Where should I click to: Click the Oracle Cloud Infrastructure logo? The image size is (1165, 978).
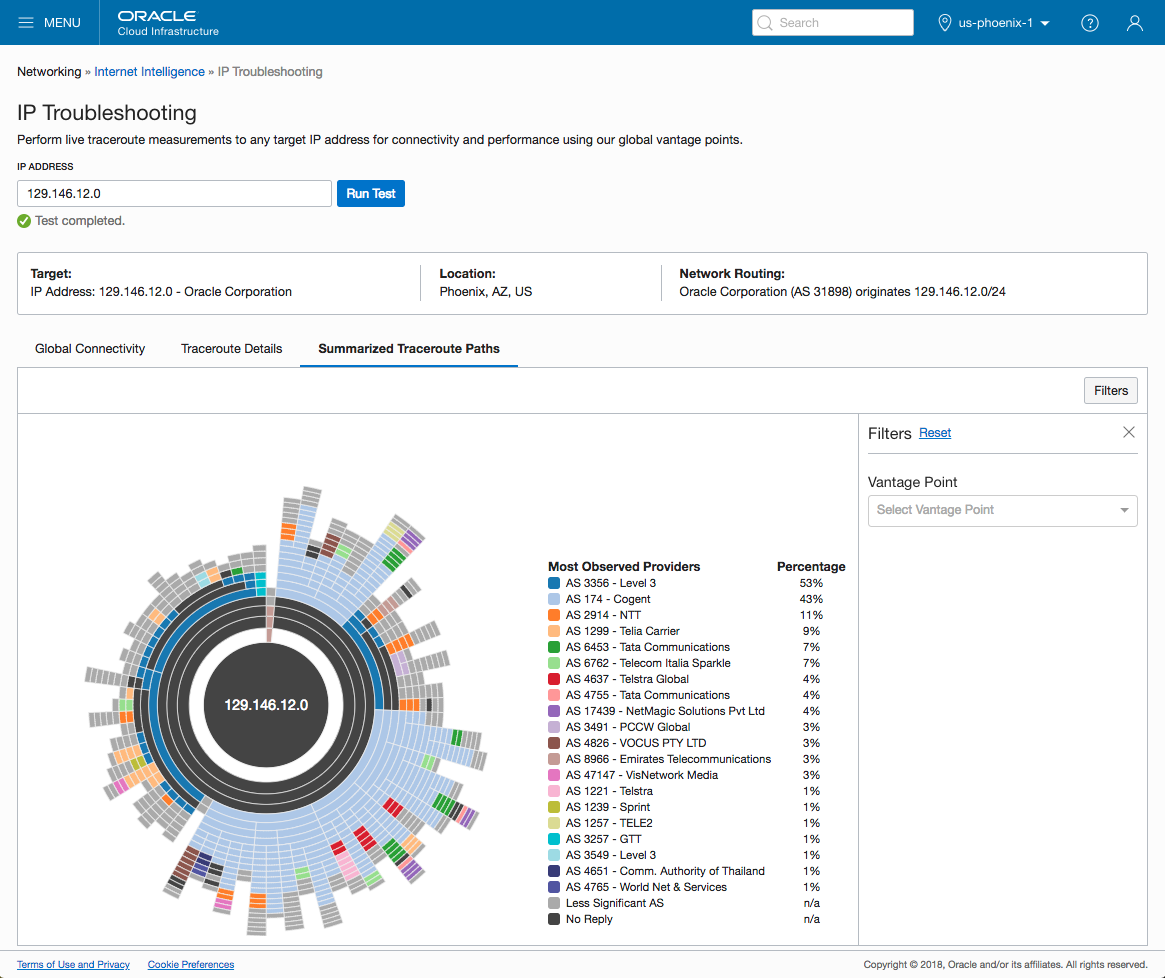167,23
